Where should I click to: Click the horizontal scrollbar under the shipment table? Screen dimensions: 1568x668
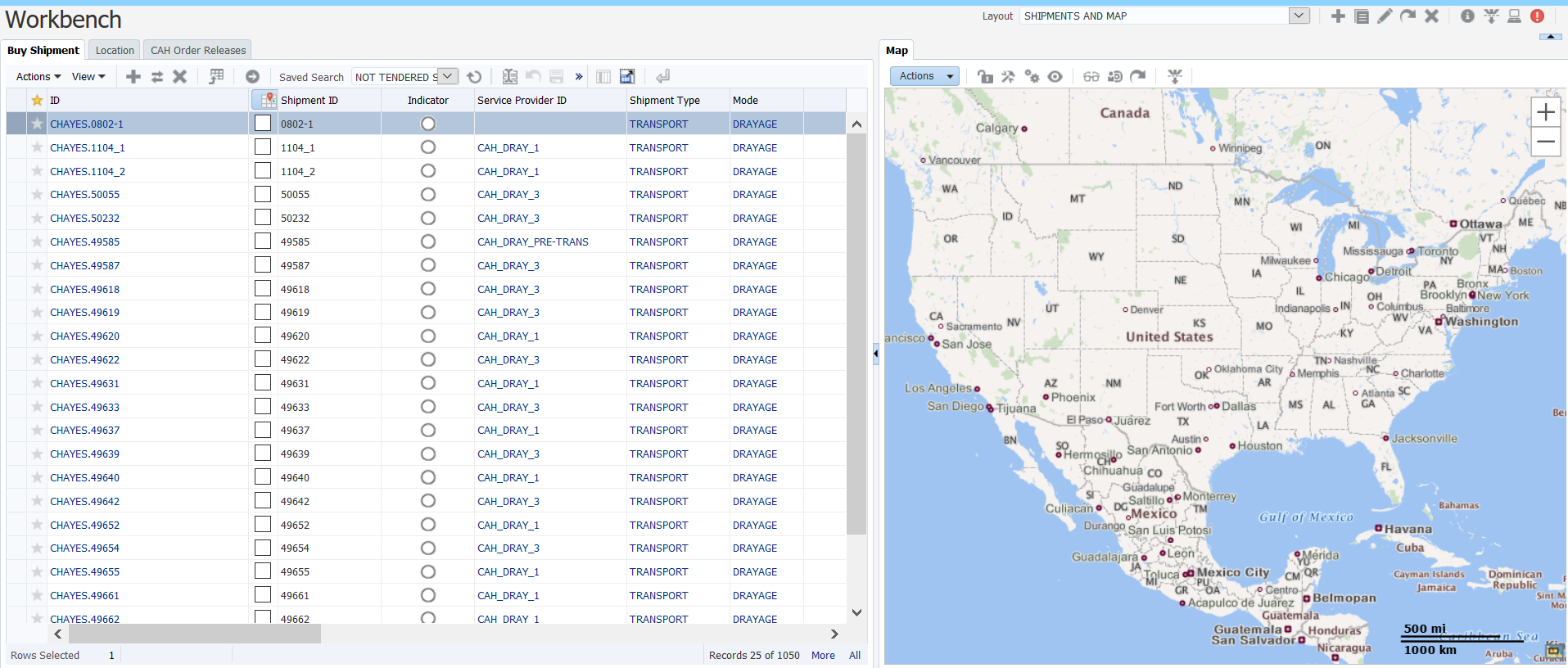pos(195,634)
